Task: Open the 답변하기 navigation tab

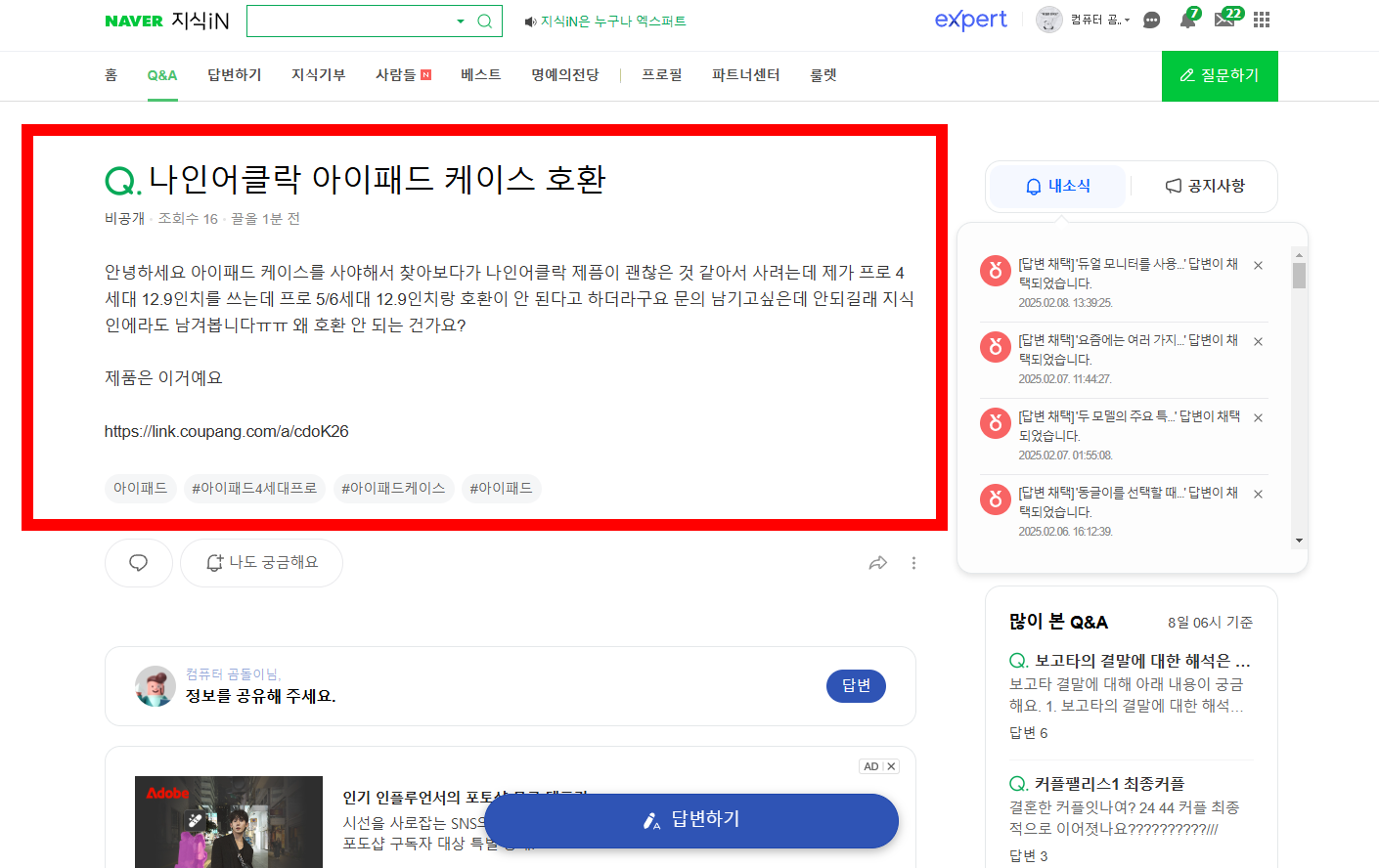Action: pos(235,75)
